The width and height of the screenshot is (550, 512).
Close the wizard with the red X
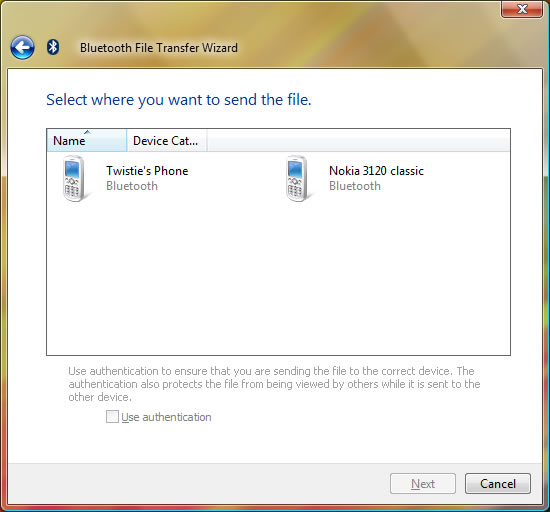[x=522, y=9]
